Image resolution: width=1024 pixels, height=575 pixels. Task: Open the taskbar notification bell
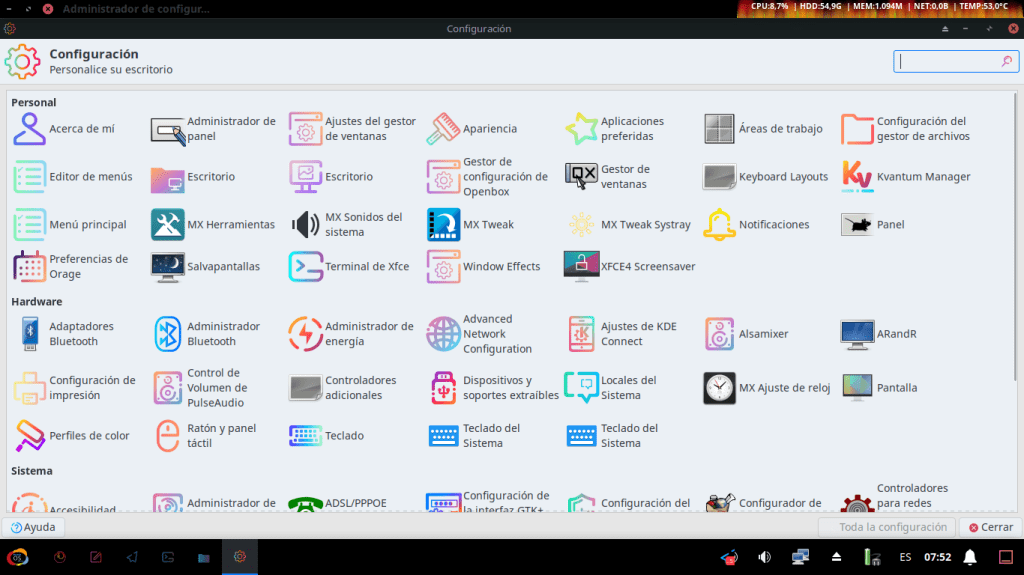pos(969,557)
